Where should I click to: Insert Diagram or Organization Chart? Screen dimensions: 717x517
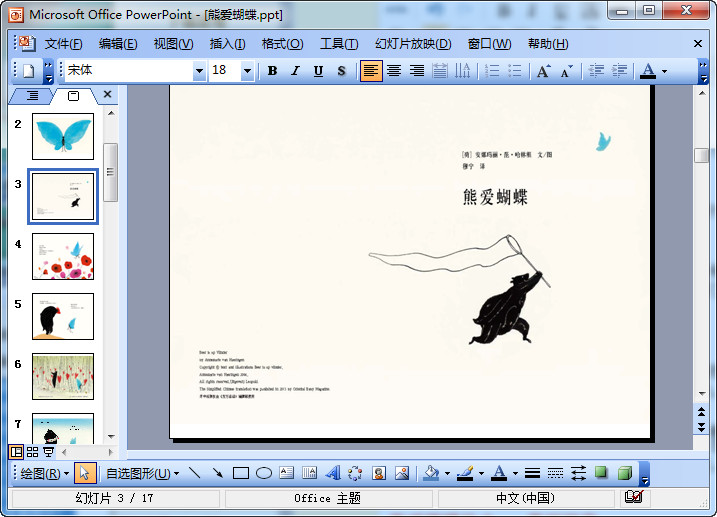click(355, 473)
